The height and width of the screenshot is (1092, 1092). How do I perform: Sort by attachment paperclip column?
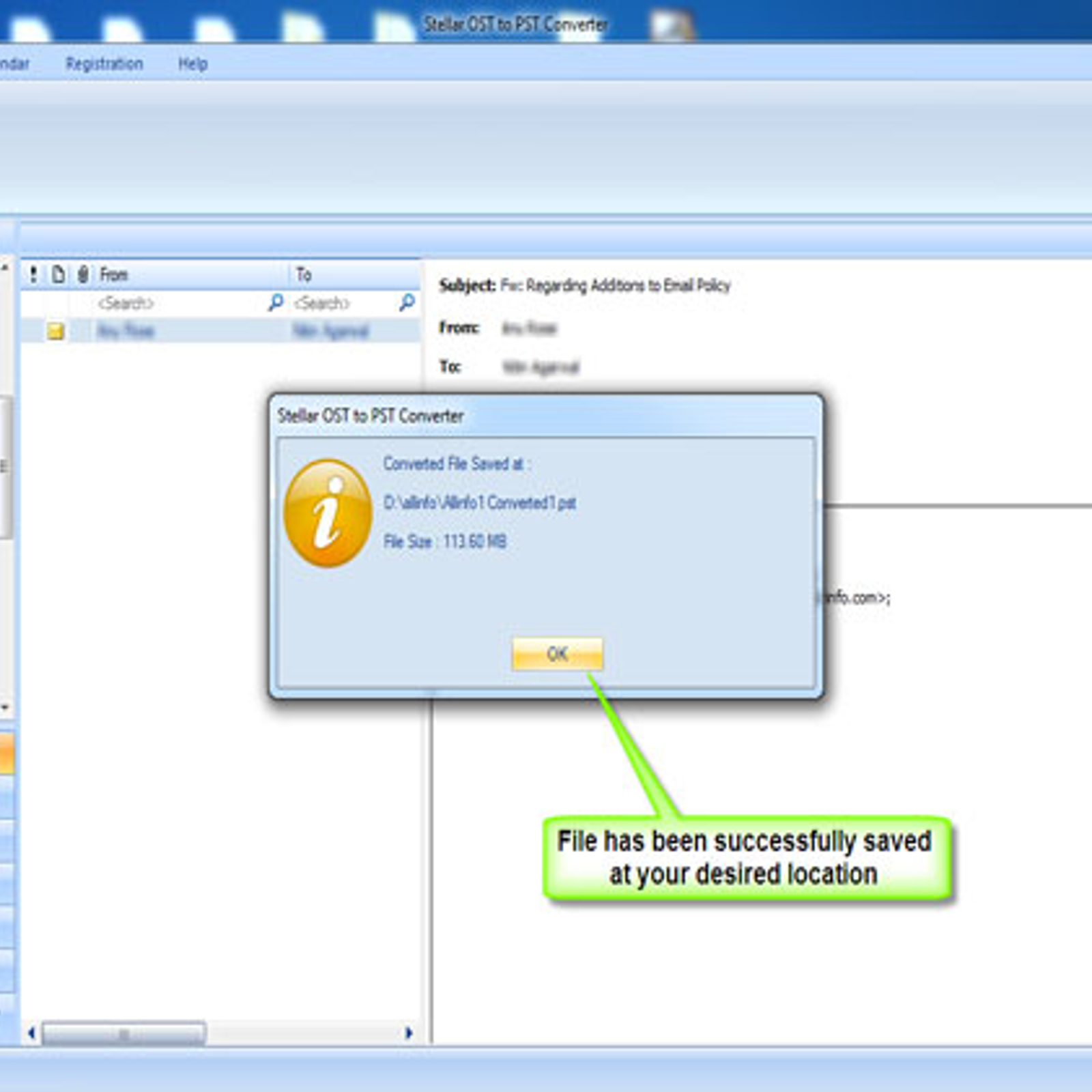click(x=83, y=274)
